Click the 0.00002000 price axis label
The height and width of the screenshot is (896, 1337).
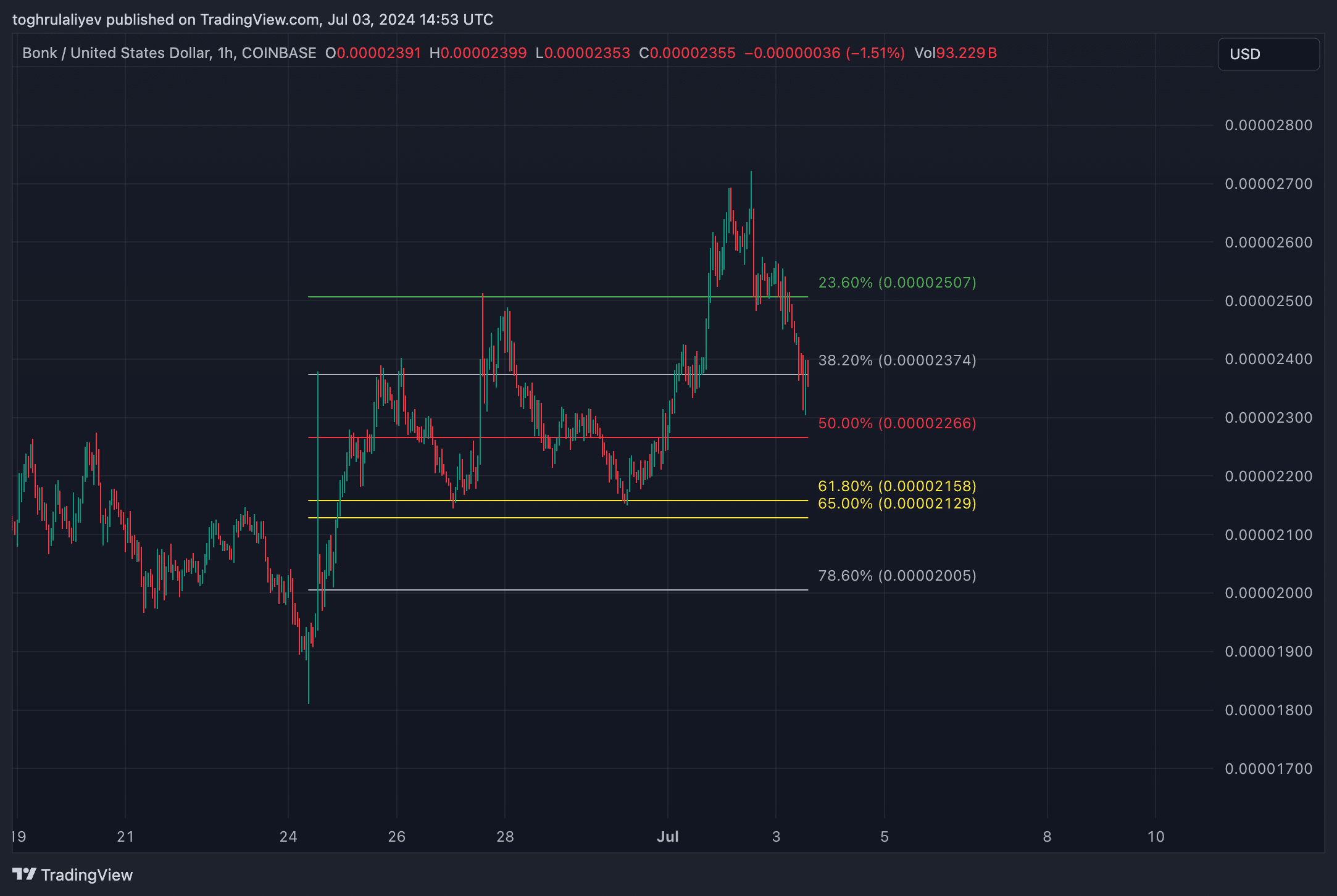pos(1268,593)
